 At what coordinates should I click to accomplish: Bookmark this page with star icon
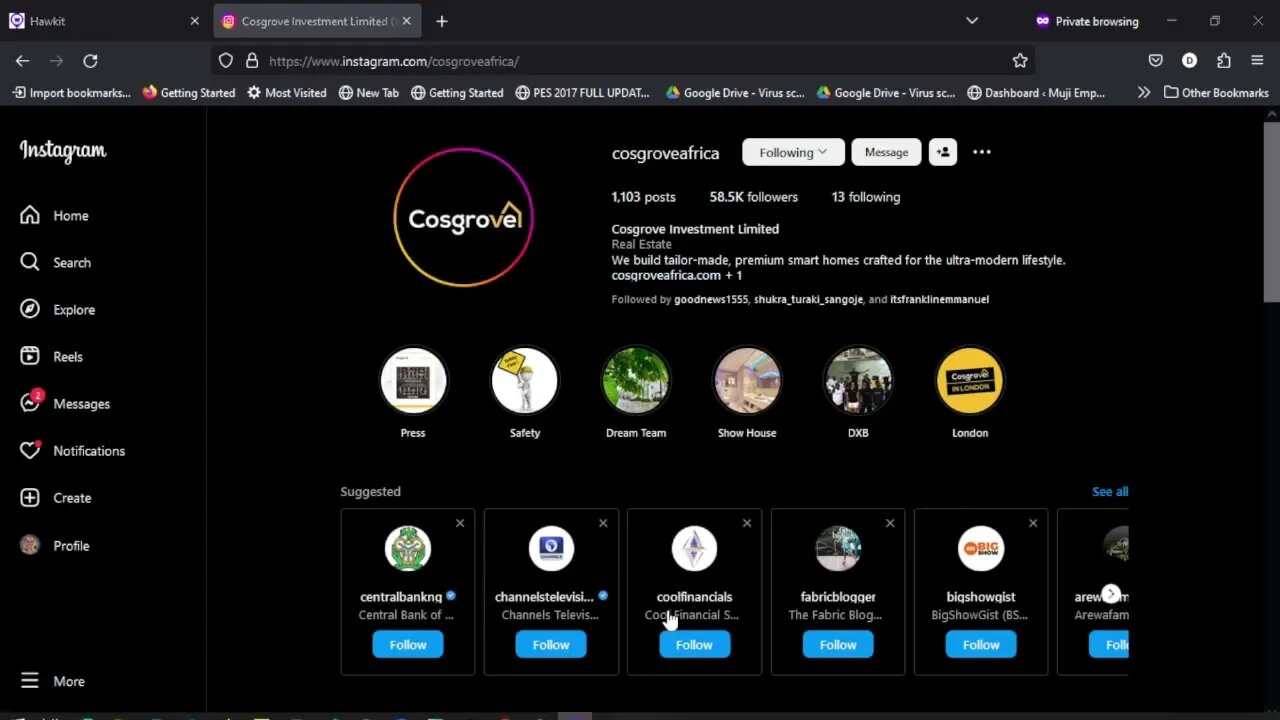[1020, 61]
